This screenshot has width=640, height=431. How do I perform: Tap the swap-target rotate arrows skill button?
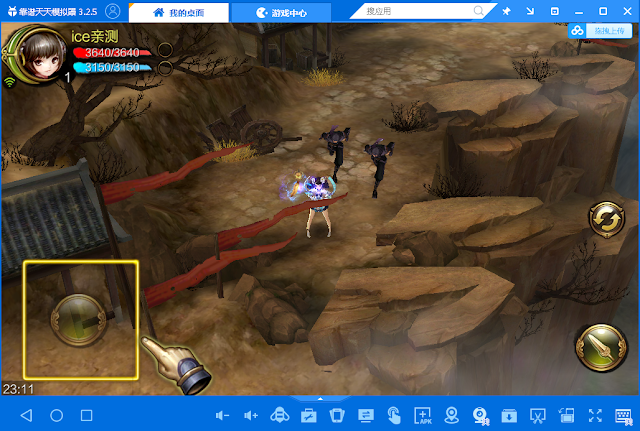[607, 219]
